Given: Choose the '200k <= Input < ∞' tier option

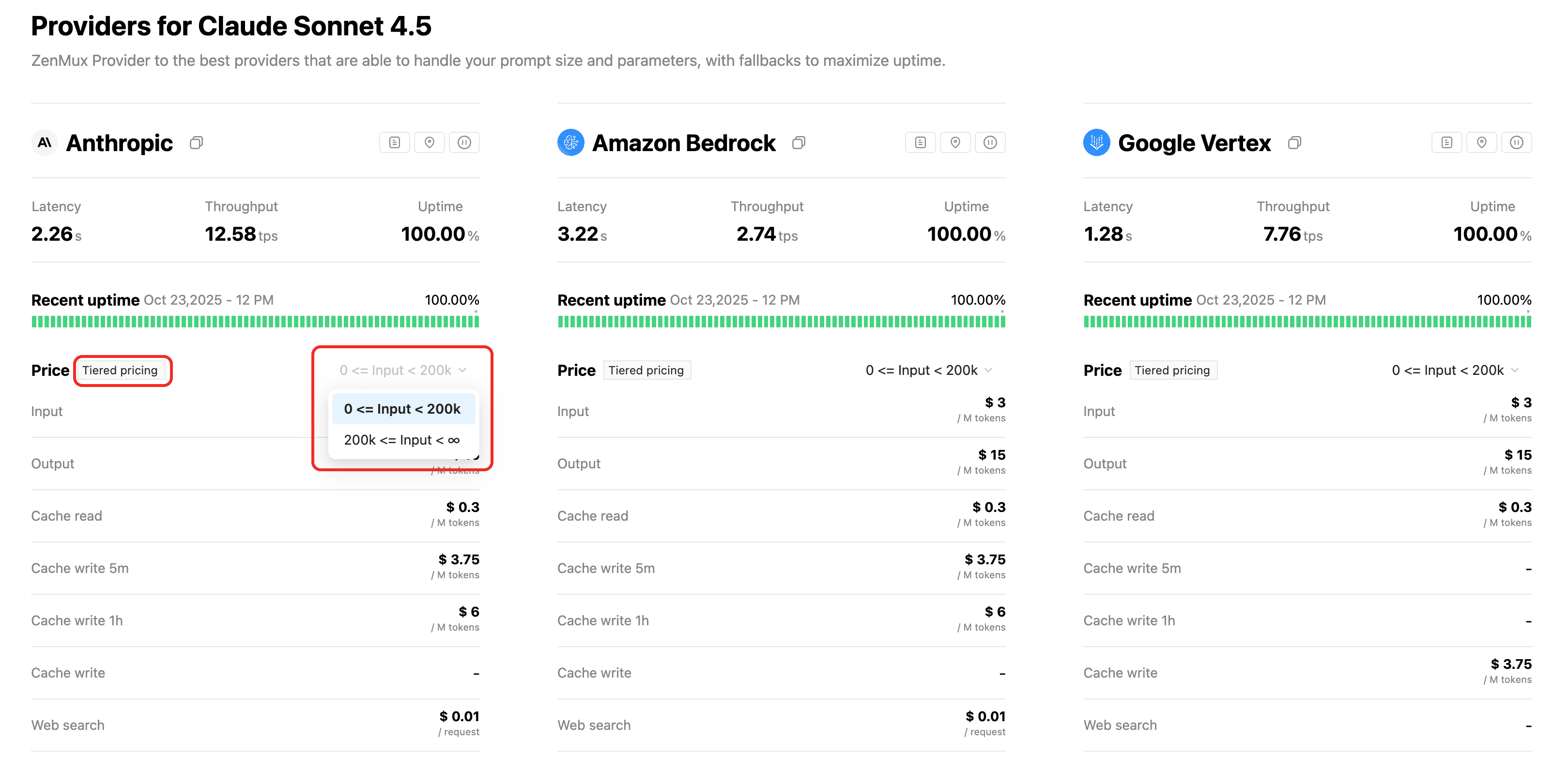Looking at the screenshot, I should click(x=402, y=440).
